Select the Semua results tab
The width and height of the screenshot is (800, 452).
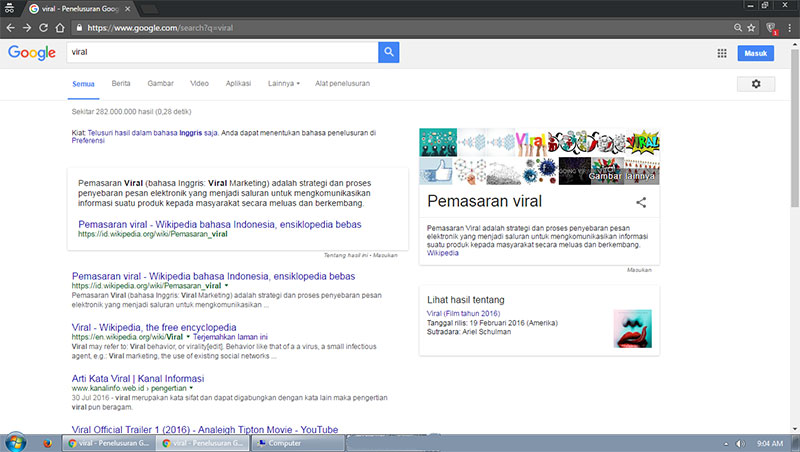[83, 84]
